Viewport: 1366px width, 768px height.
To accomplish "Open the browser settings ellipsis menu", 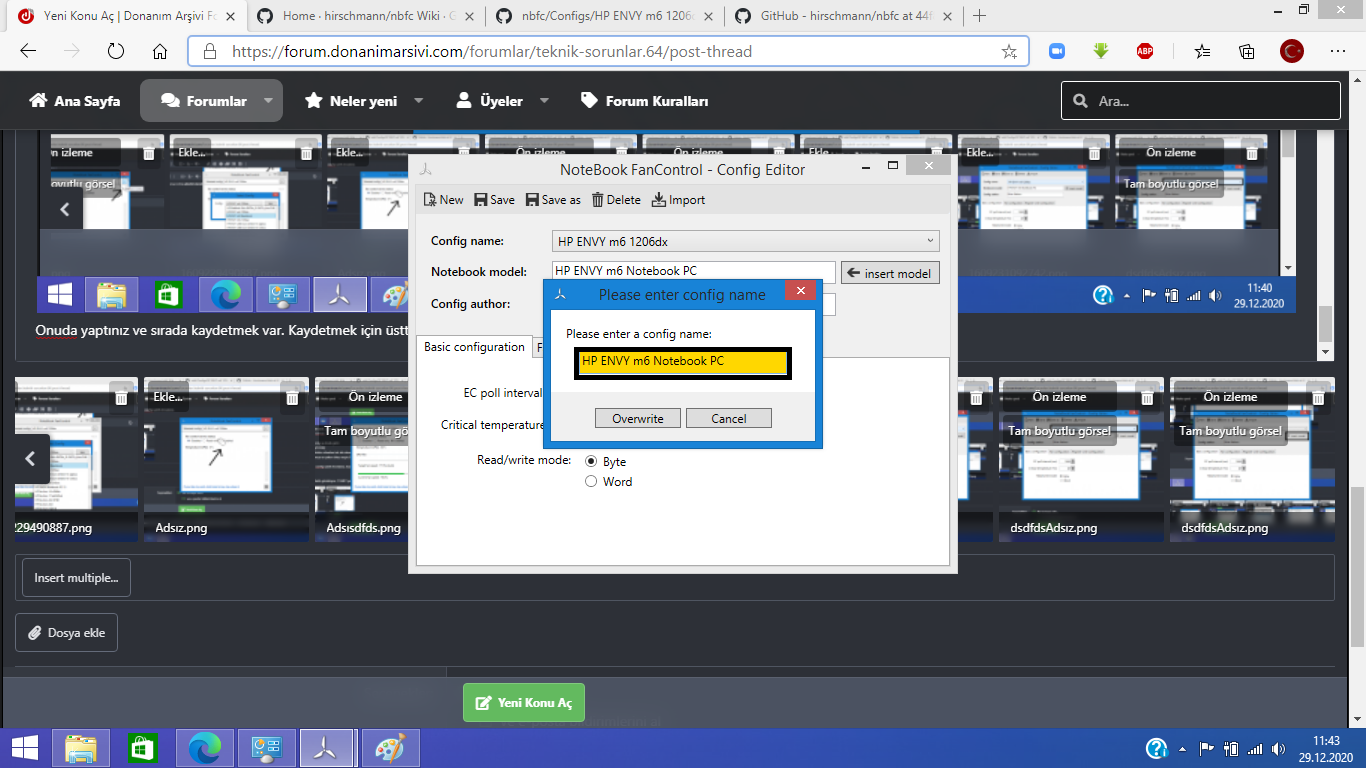I will coord(1338,51).
